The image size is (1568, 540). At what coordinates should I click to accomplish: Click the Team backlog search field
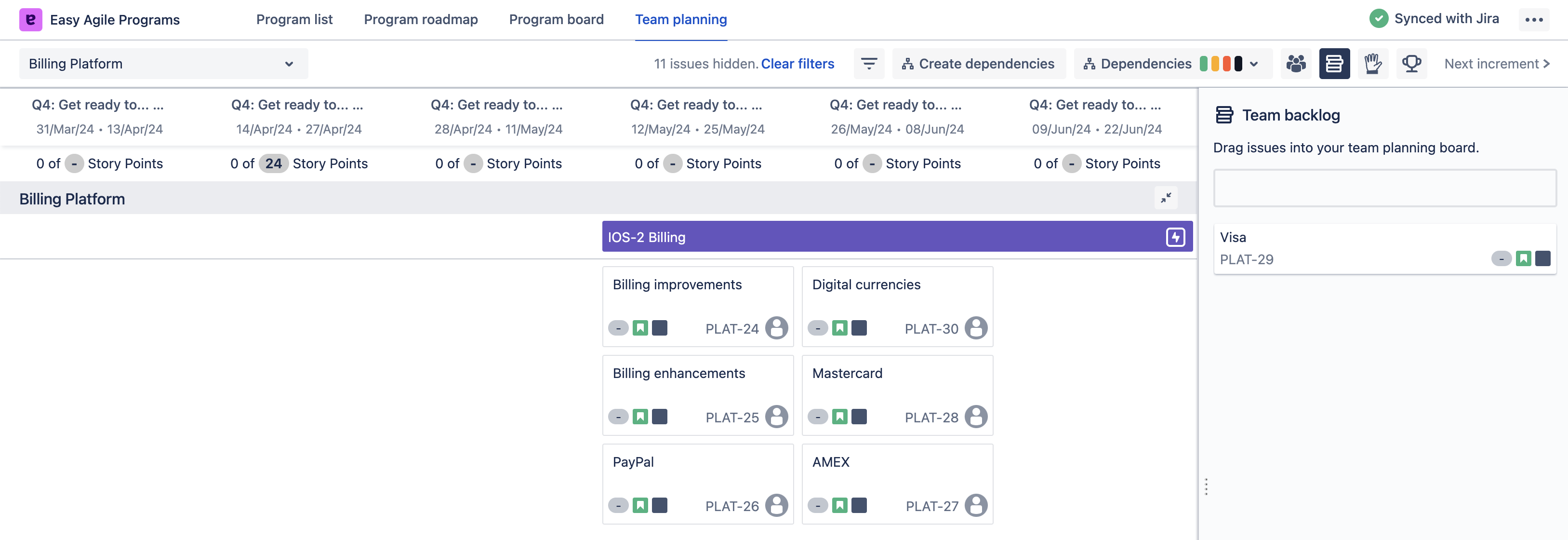point(1384,188)
